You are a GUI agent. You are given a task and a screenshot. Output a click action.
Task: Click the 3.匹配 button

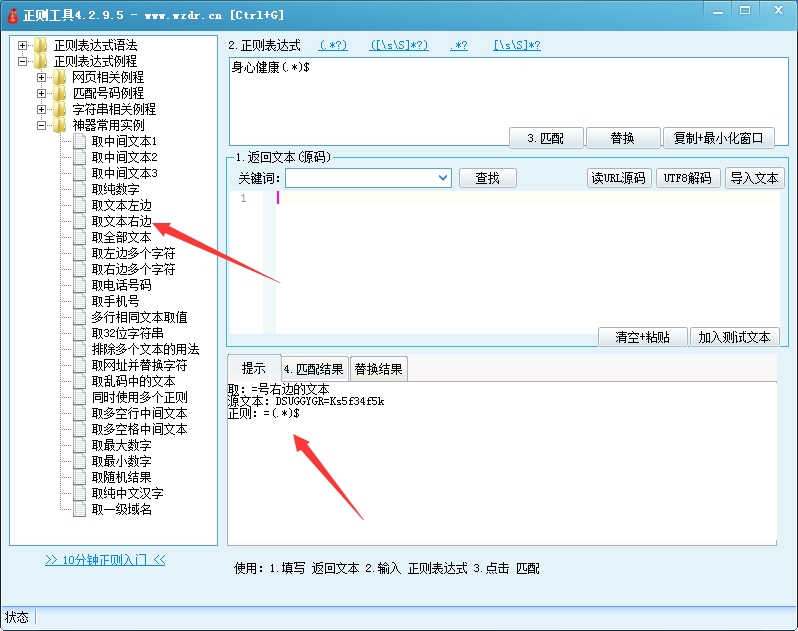(x=546, y=138)
